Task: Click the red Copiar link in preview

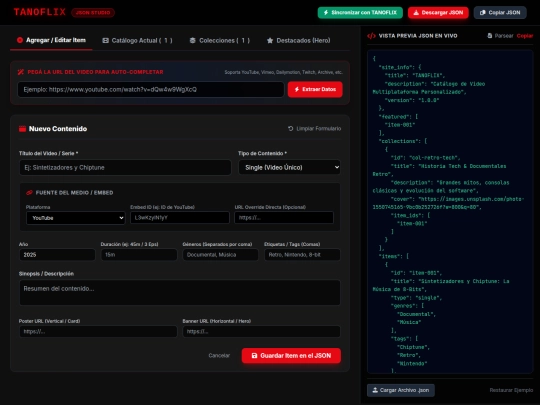Action: click(525, 36)
